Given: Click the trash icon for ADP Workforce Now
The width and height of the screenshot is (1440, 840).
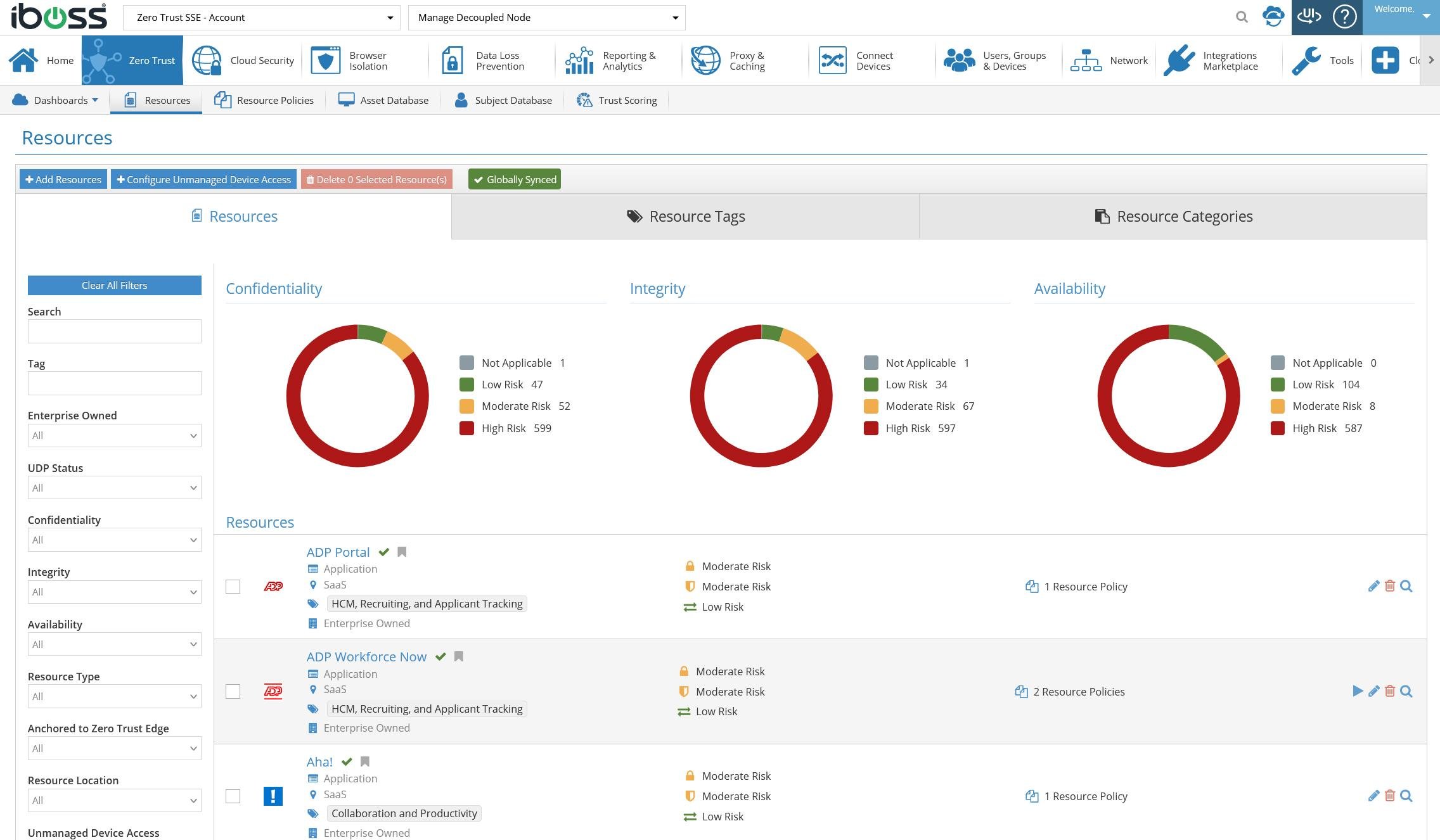Looking at the screenshot, I should click(1389, 691).
